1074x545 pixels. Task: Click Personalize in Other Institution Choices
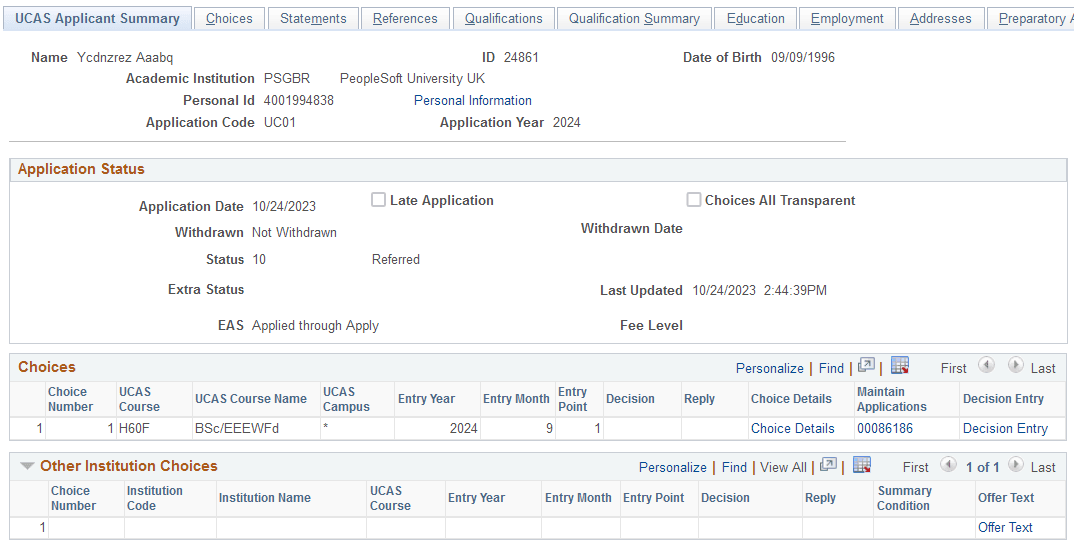672,468
